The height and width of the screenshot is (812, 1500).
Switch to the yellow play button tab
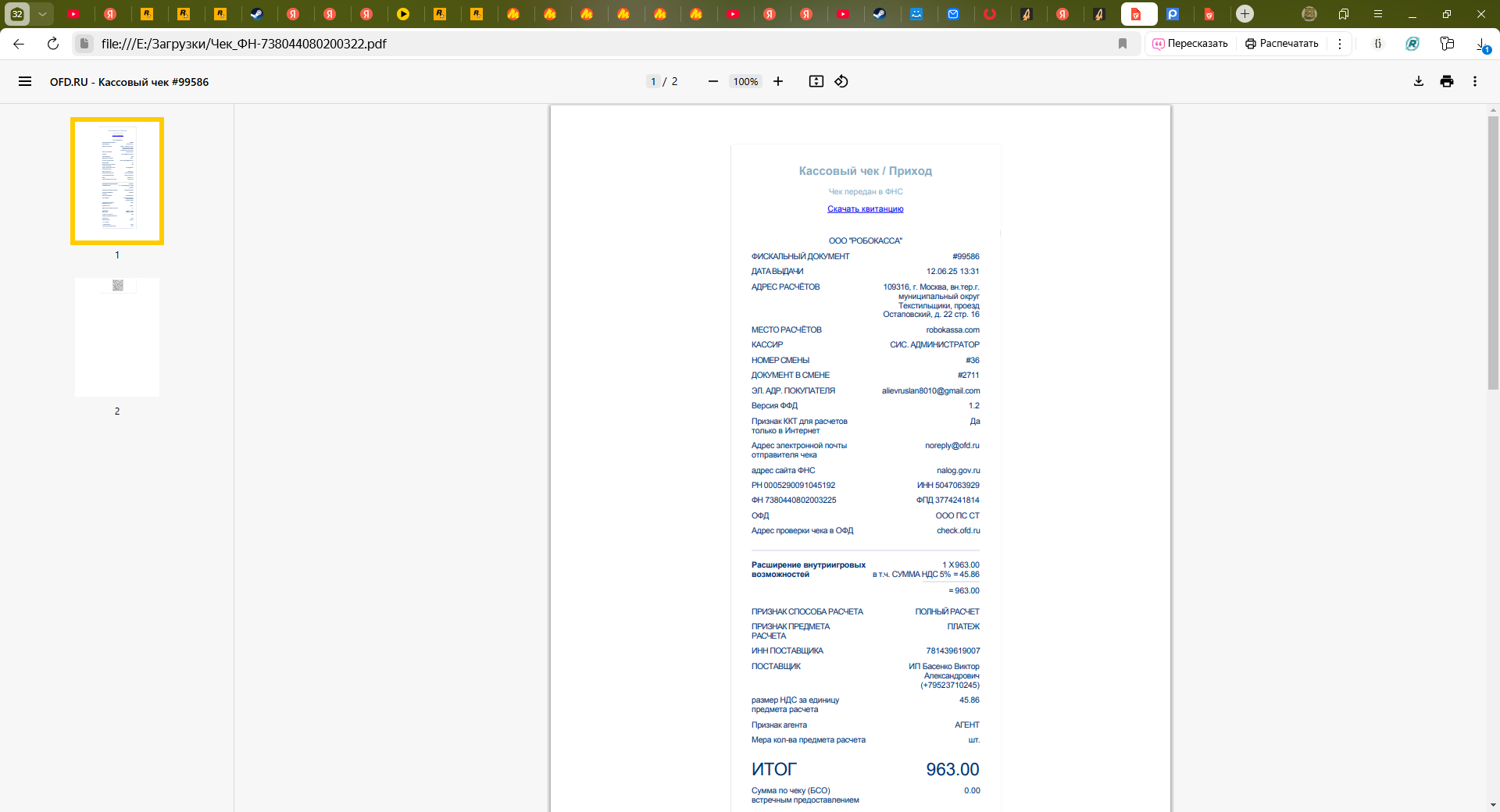click(403, 14)
